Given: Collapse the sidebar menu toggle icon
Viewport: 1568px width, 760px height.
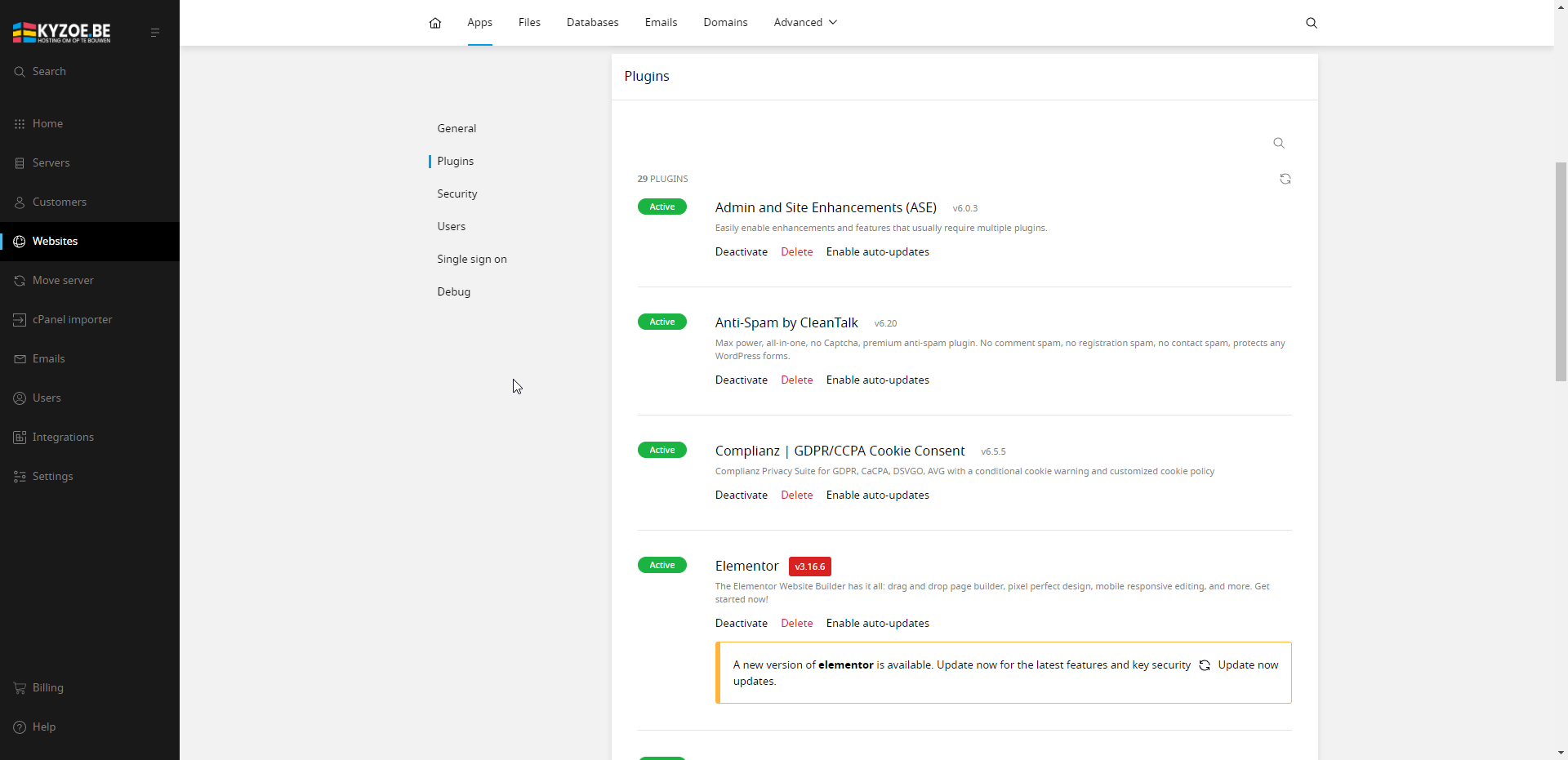Looking at the screenshot, I should coord(155,33).
